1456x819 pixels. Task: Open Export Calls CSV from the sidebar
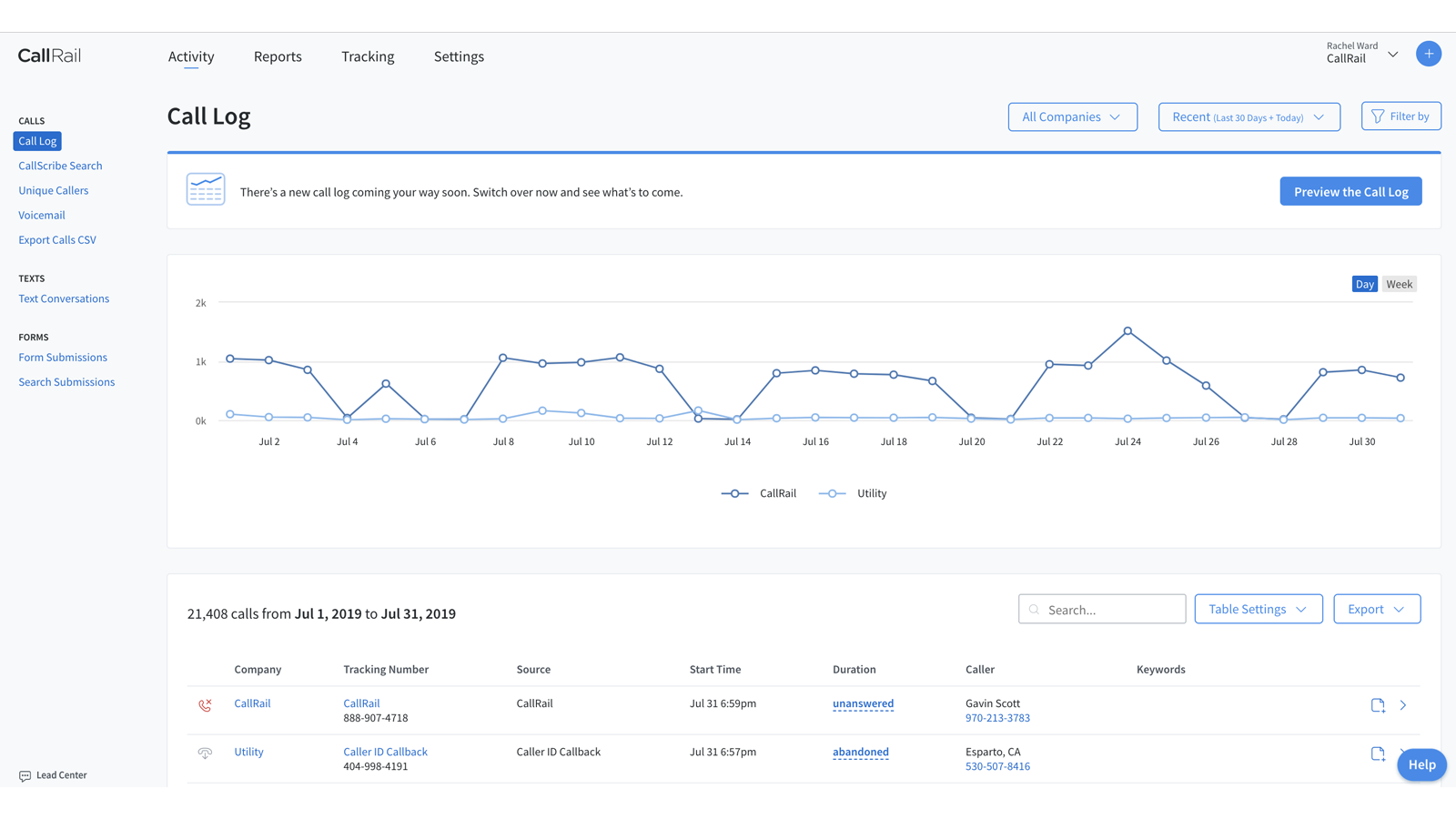pos(57,239)
